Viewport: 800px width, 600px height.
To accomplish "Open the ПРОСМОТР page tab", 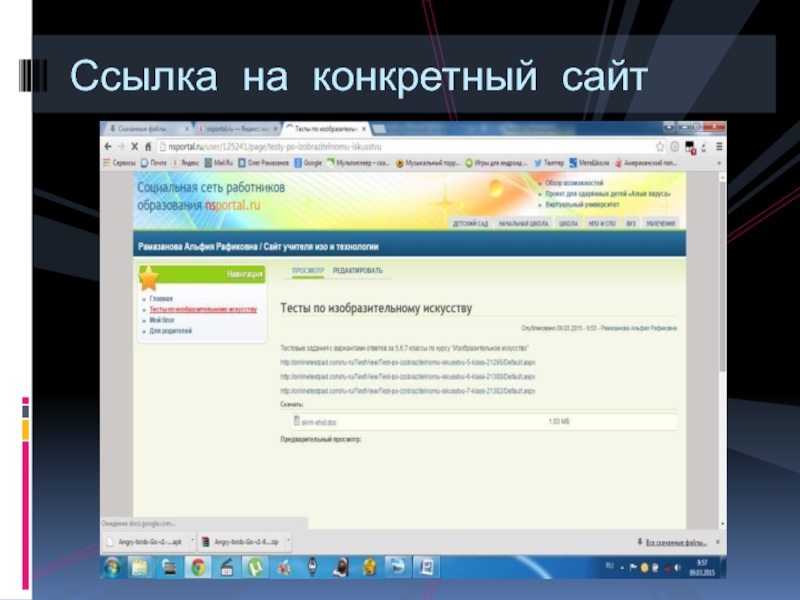I will point(308,270).
